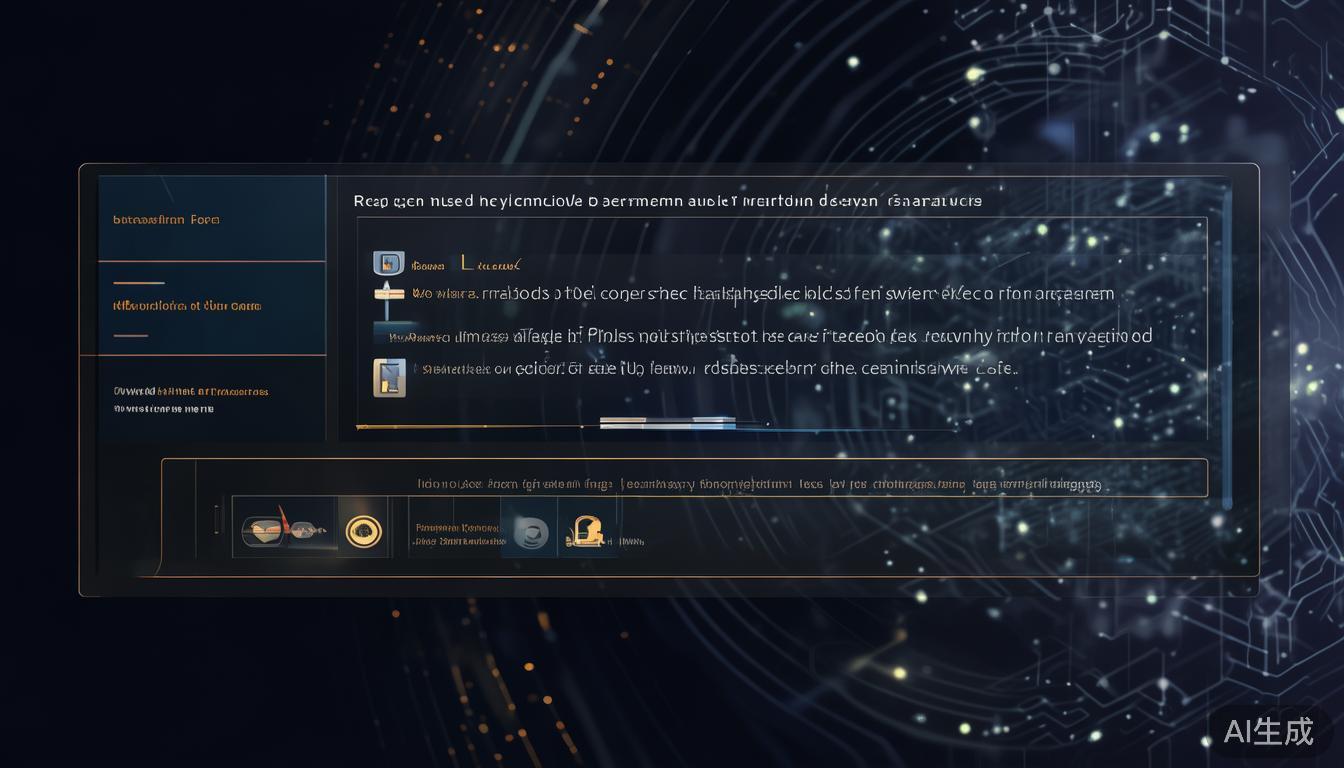
Task: Click the blue square icon in the first list row
Action: point(388,264)
